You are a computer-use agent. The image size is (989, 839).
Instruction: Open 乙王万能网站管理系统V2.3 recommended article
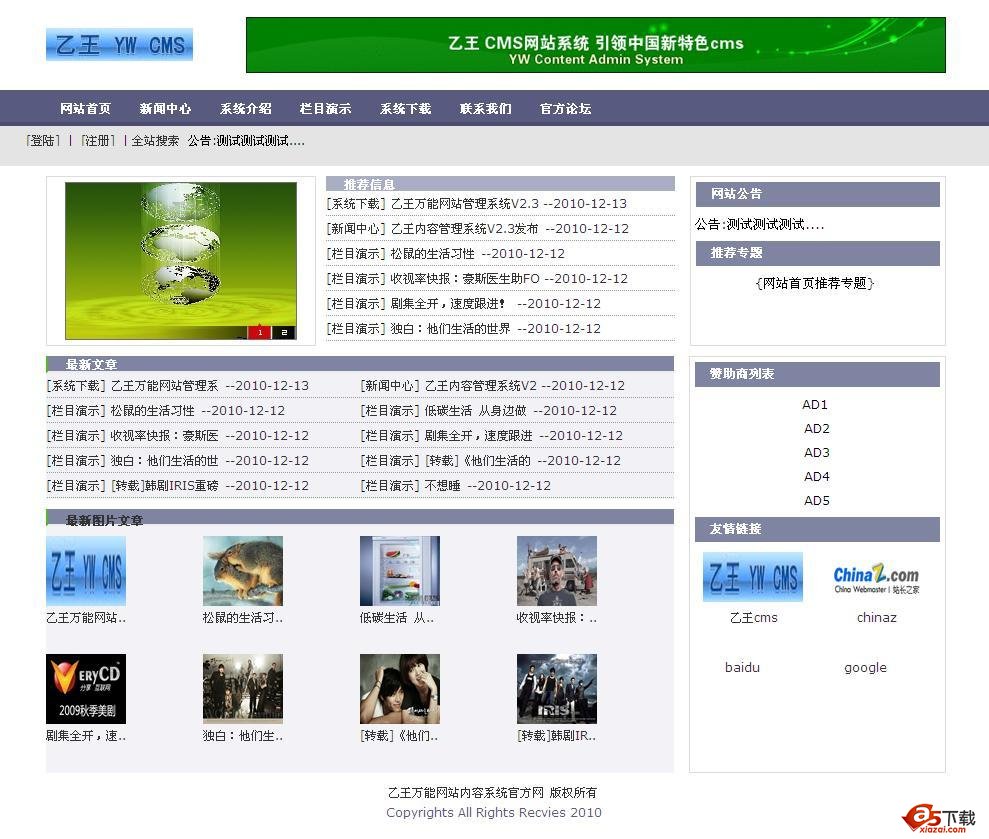click(465, 204)
